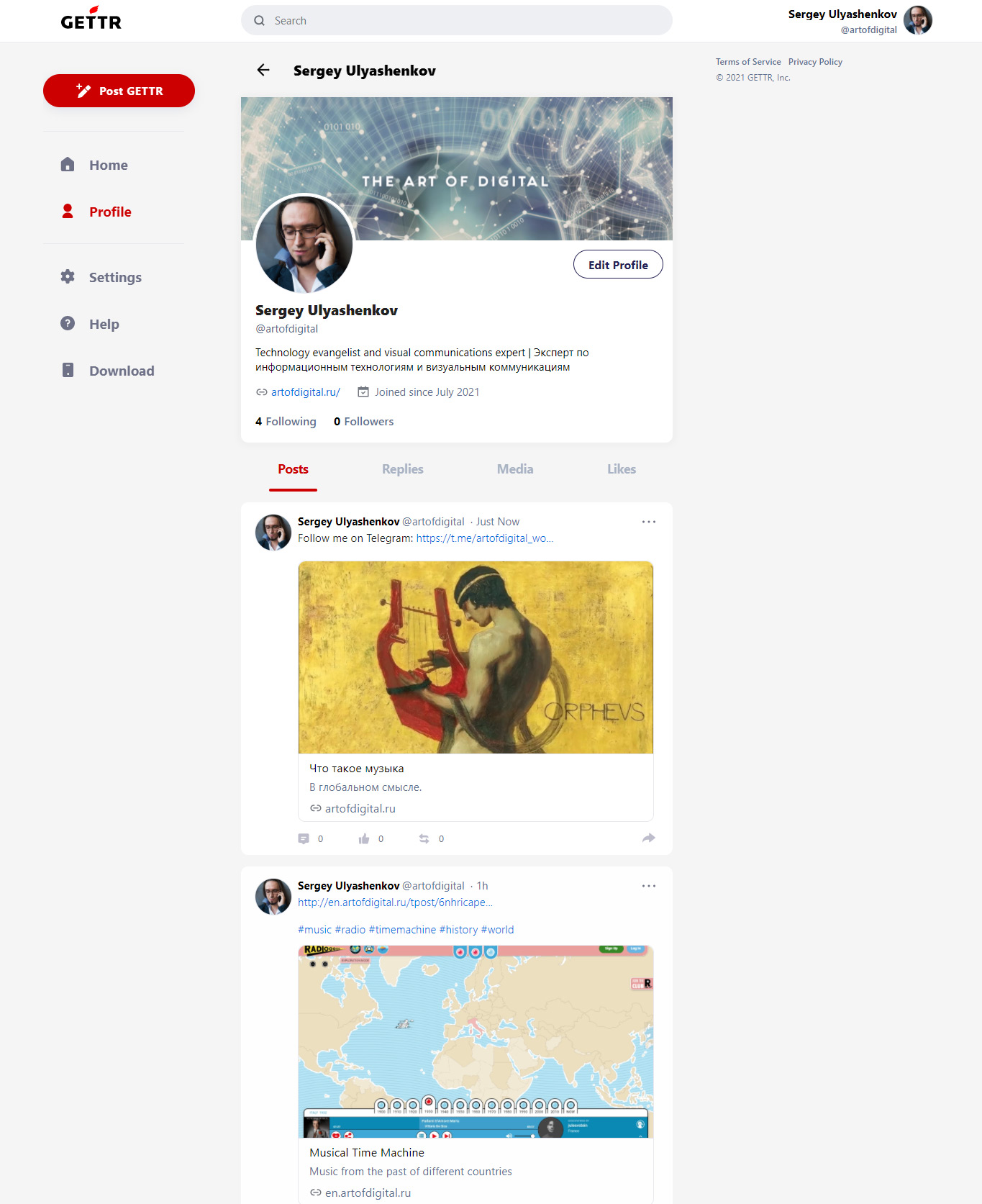Repost the Orpheus post via repost icon
This screenshot has width=982, height=1204.
pos(424,838)
